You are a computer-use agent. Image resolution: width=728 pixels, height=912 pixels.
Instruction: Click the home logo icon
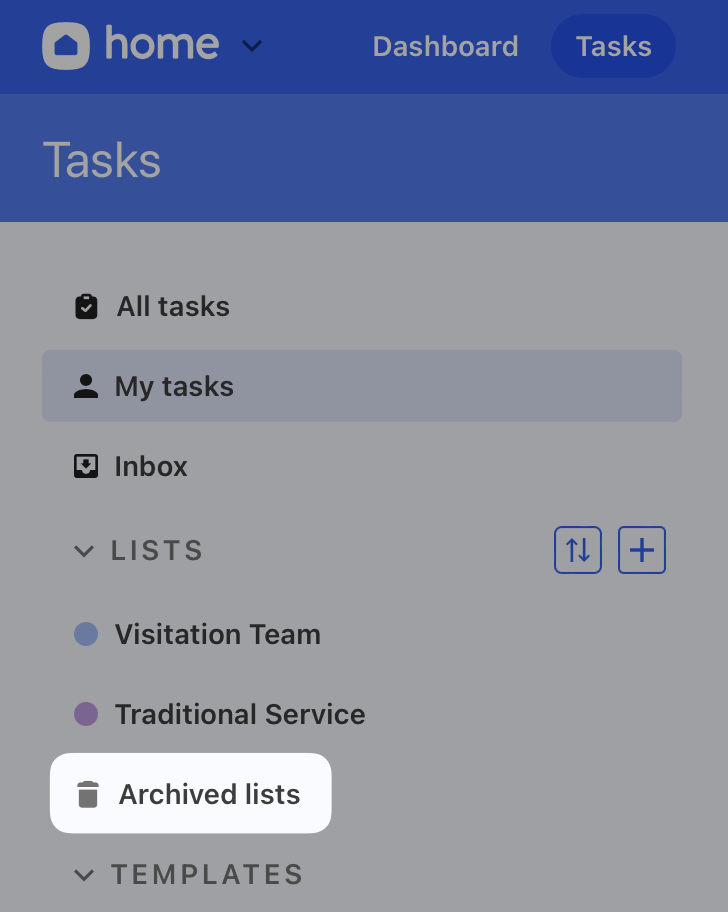pyautogui.click(x=66, y=46)
